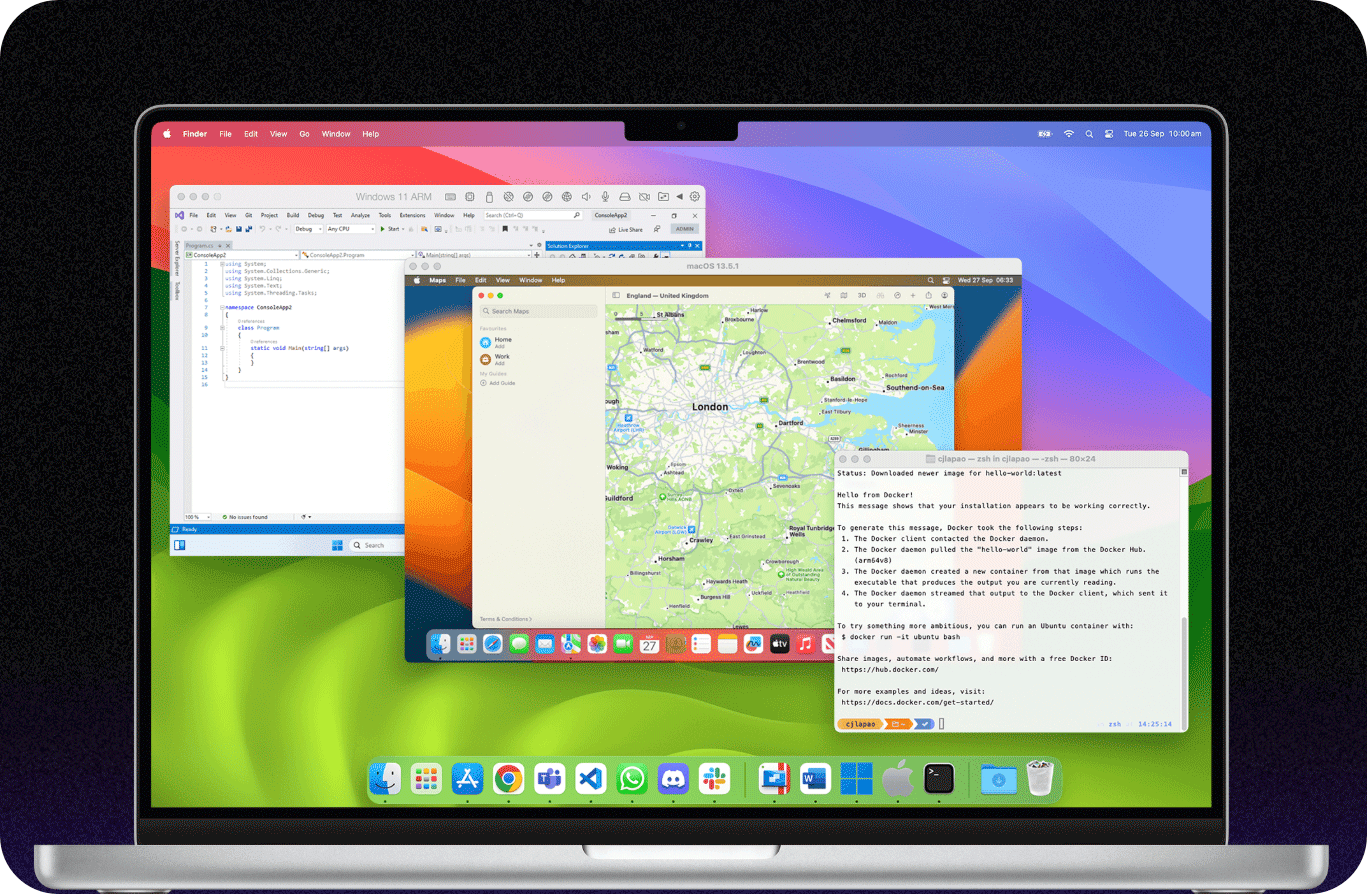This screenshot has width=1367, height=894.
Task: Open the Windows 11 VM Dock icon
Action: tap(856, 778)
